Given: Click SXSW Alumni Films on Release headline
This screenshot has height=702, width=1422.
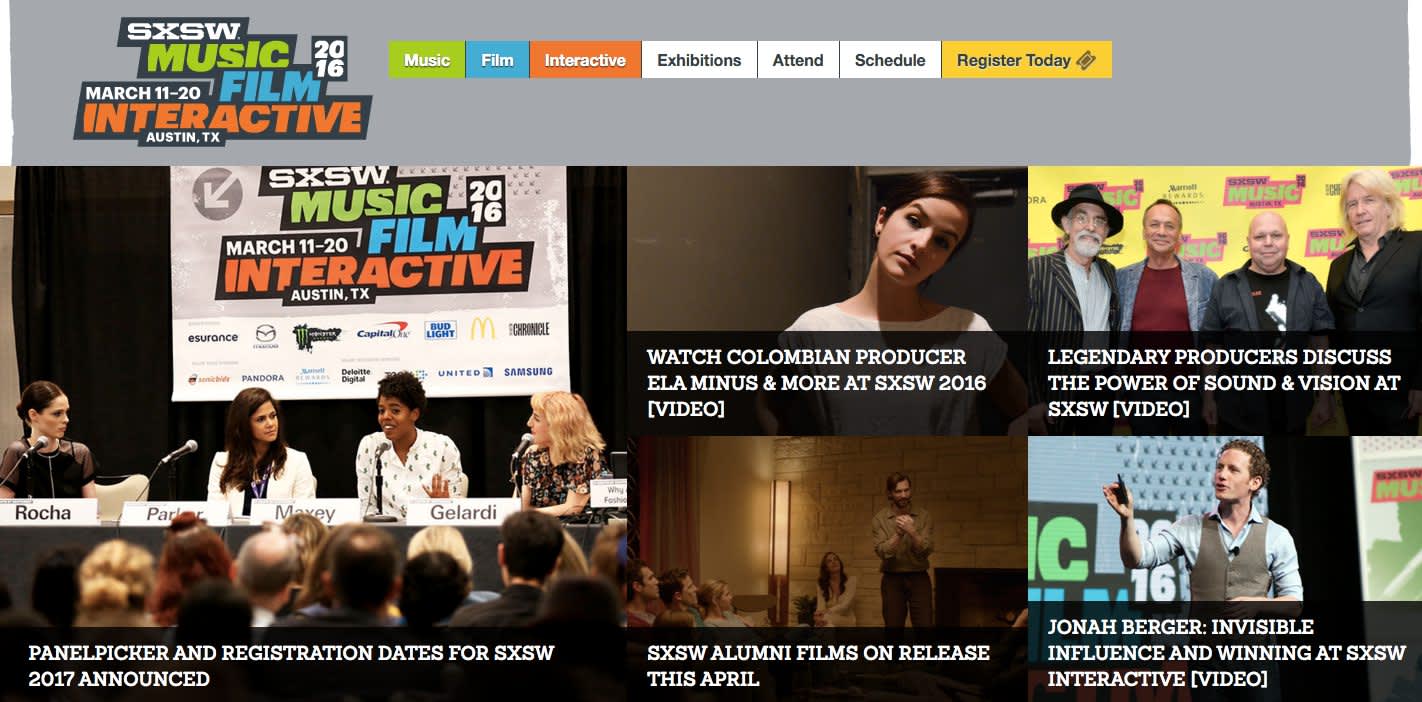Looking at the screenshot, I should pyautogui.click(x=818, y=666).
